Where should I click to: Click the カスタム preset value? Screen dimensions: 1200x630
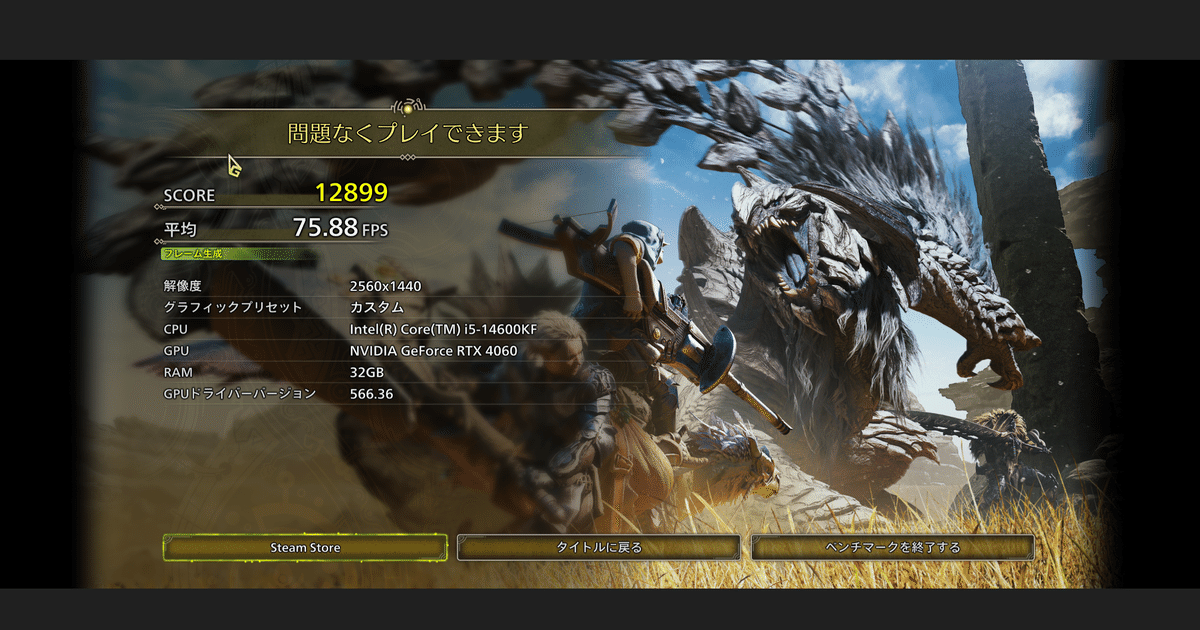point(377,308)
